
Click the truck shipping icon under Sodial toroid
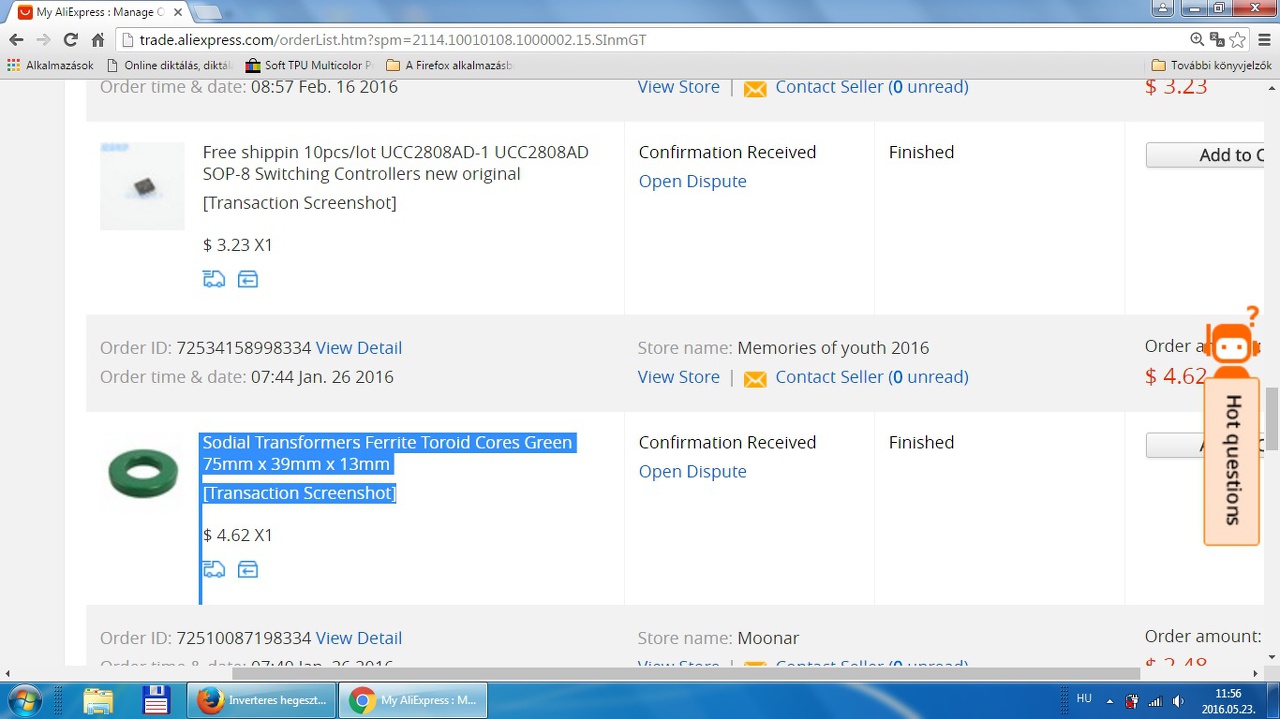point(214,569)
